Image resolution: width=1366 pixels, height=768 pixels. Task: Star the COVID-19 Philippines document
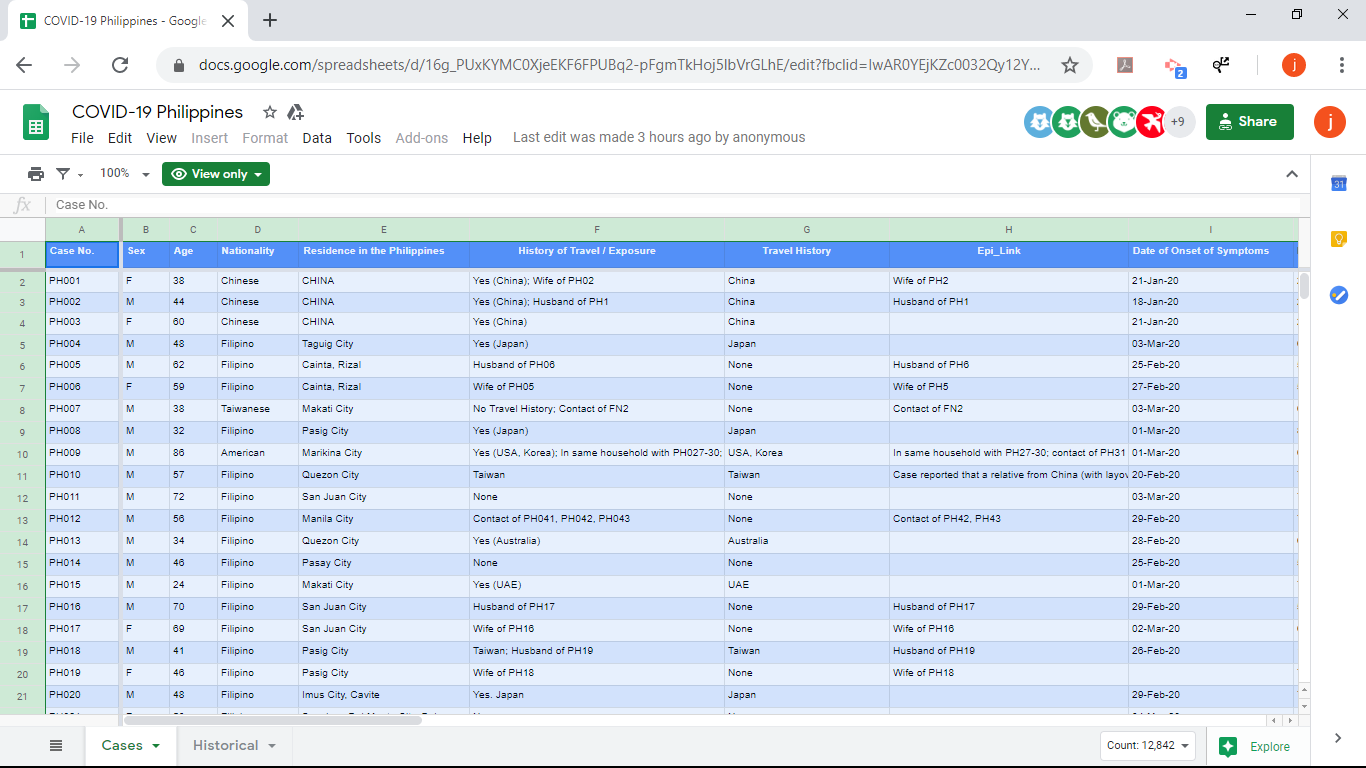click(269, 112)
